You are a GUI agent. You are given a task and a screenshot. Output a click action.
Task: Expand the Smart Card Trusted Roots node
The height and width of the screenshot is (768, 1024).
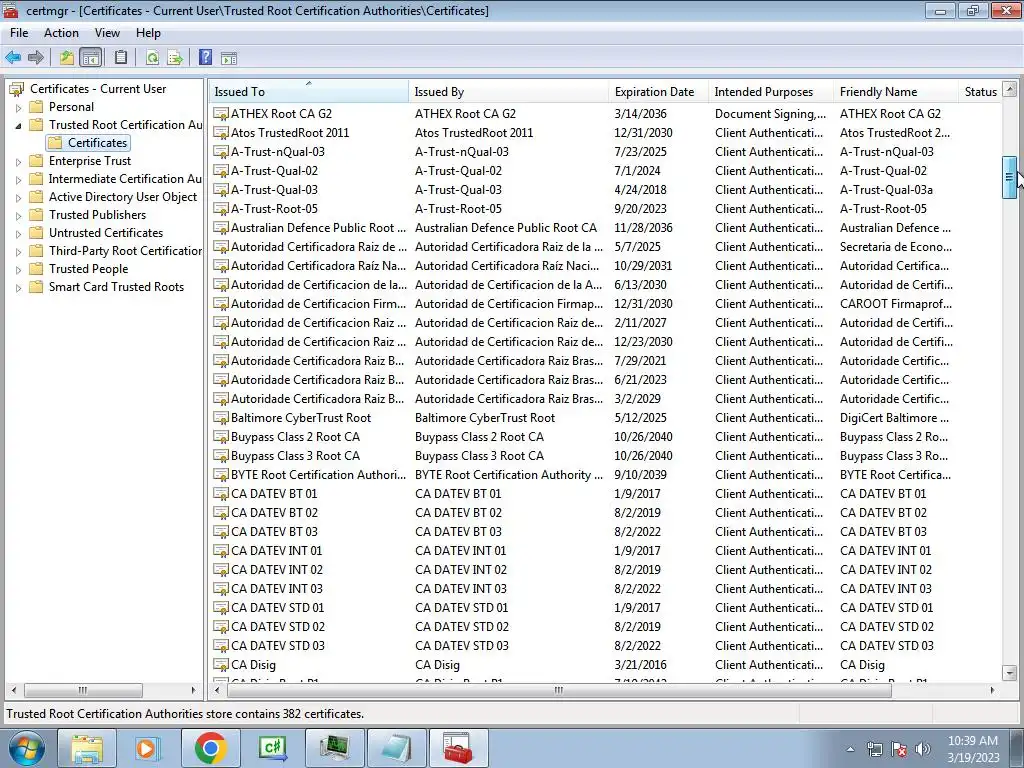[18, 288]
